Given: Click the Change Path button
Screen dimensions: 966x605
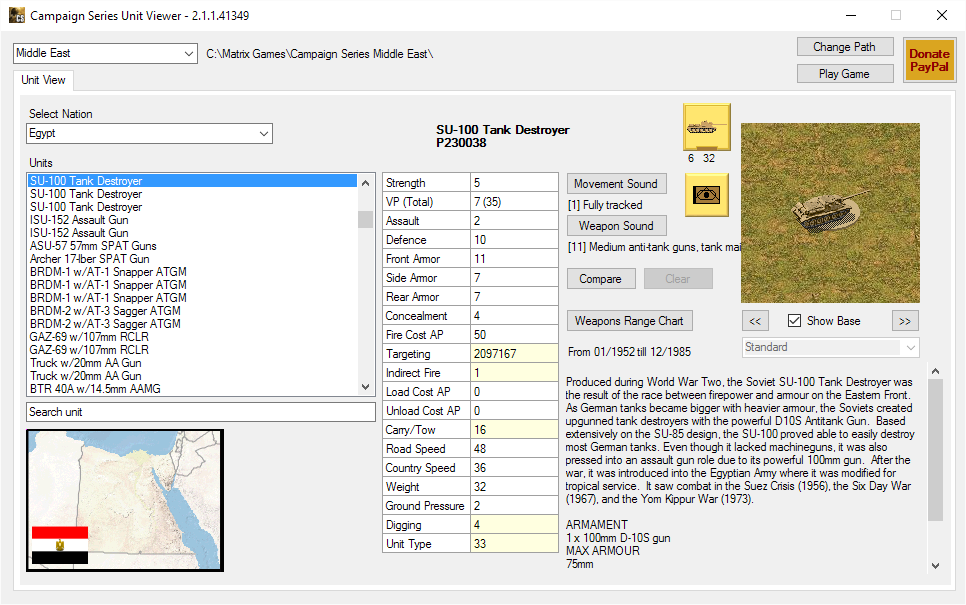Looking at the screenshot, I should 844,47.
